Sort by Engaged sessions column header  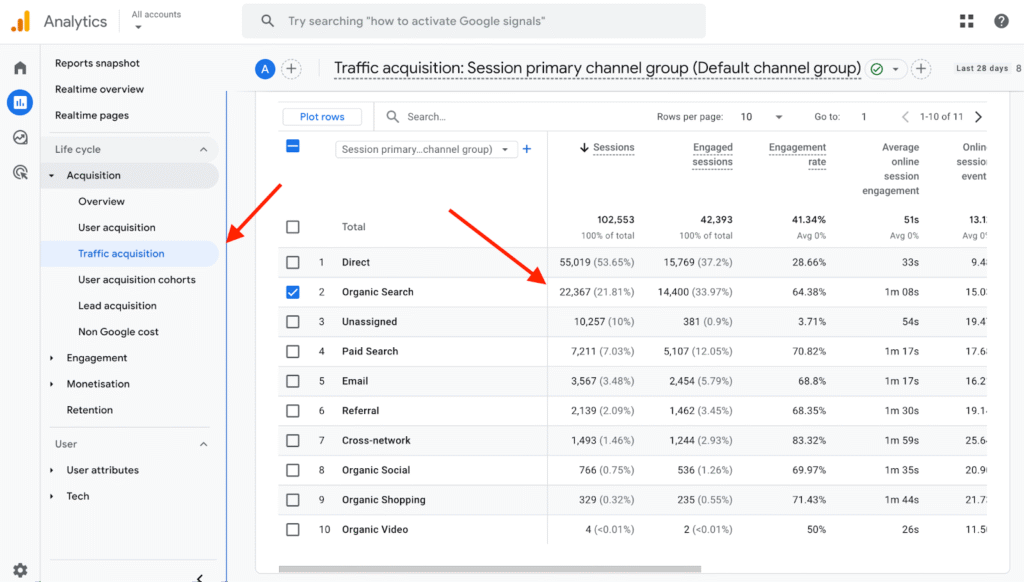click(x=712, y=155)
